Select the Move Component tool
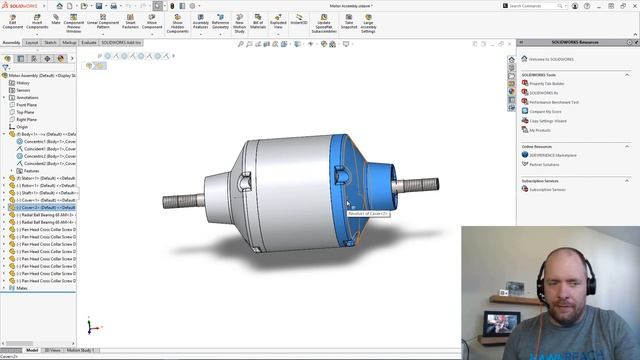The image size is (640, 360). (152, 22)
